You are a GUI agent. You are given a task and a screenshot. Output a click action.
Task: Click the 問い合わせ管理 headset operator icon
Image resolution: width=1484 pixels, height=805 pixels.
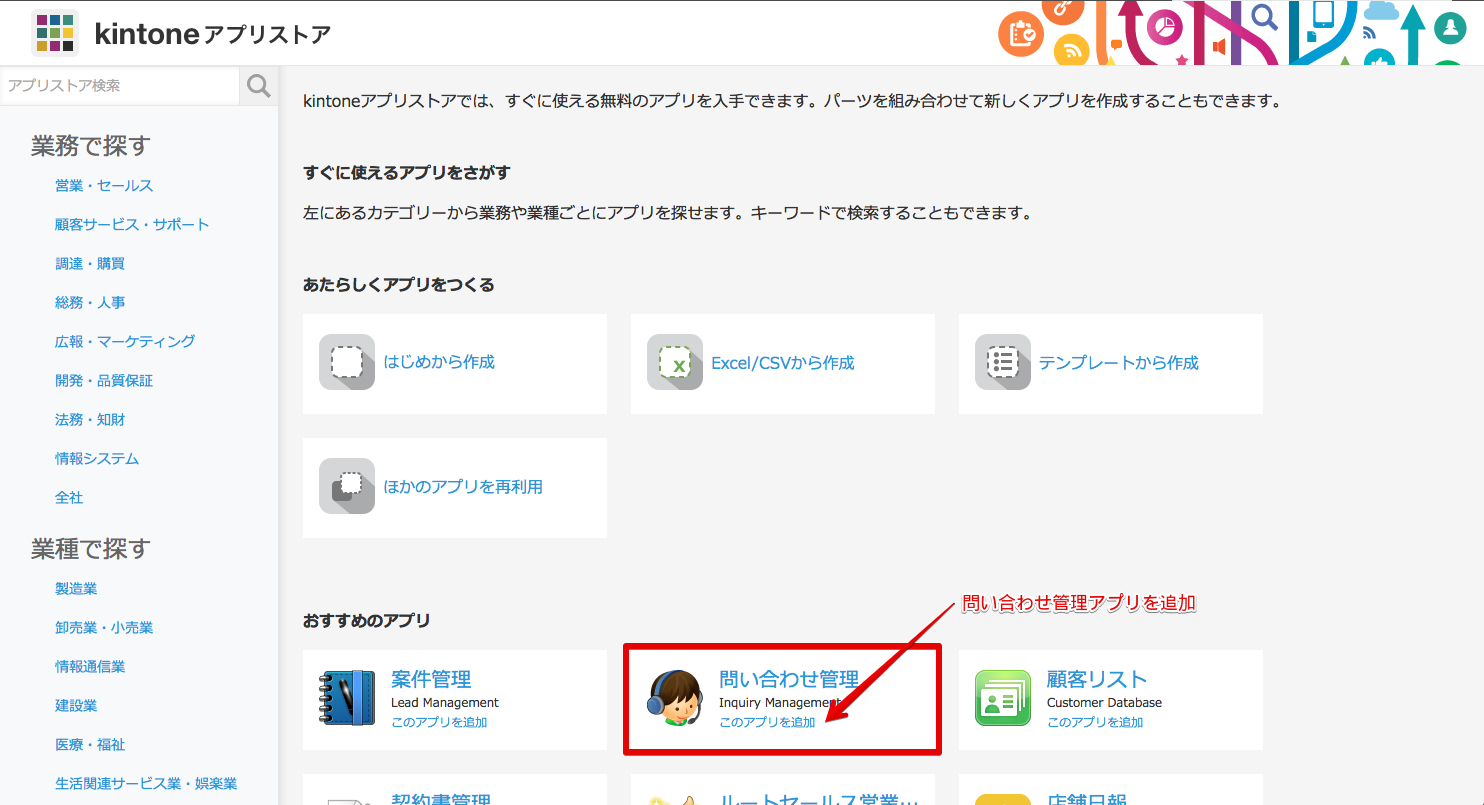(x=675, y=698)
